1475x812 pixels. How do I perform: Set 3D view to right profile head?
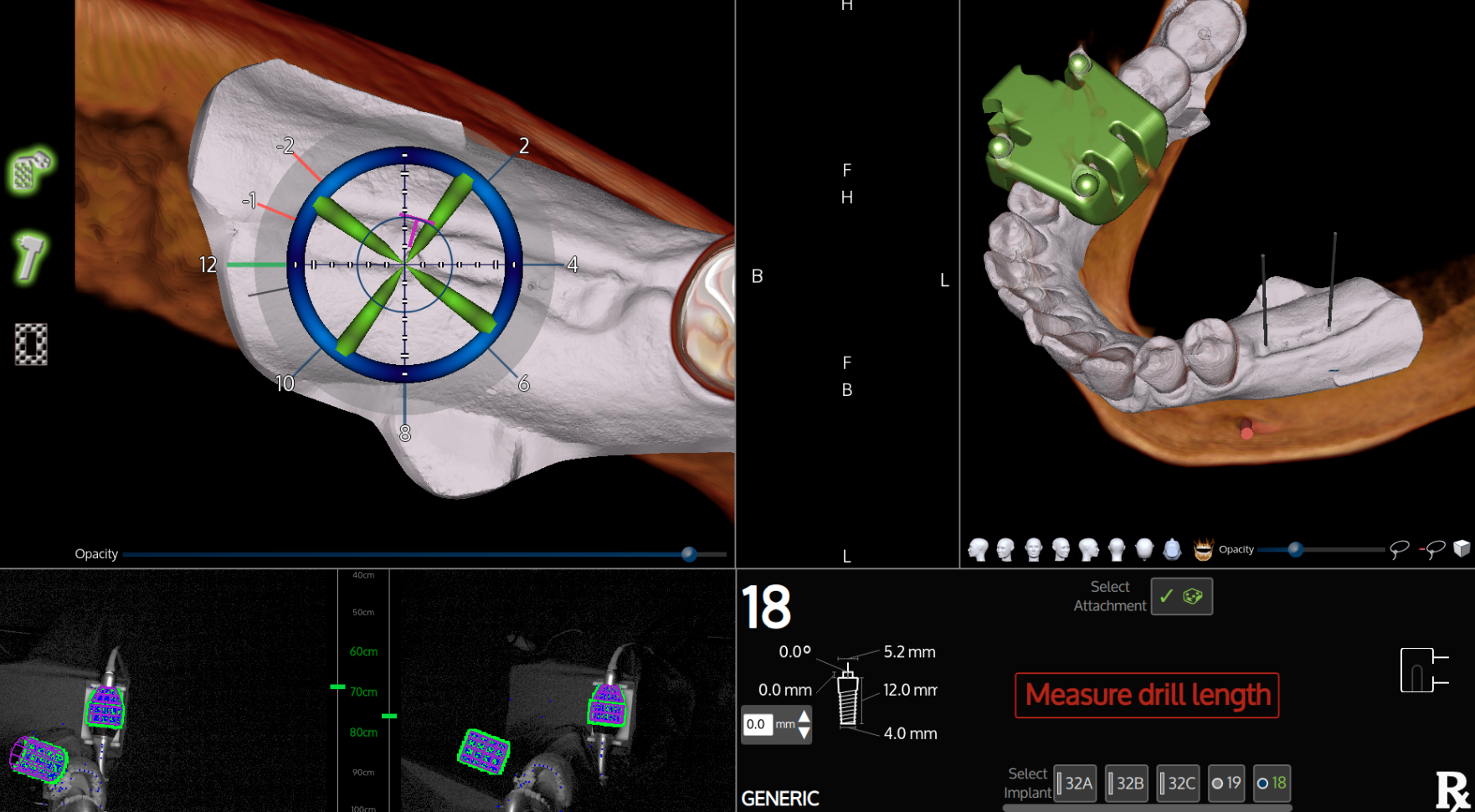click(1088, 549)
